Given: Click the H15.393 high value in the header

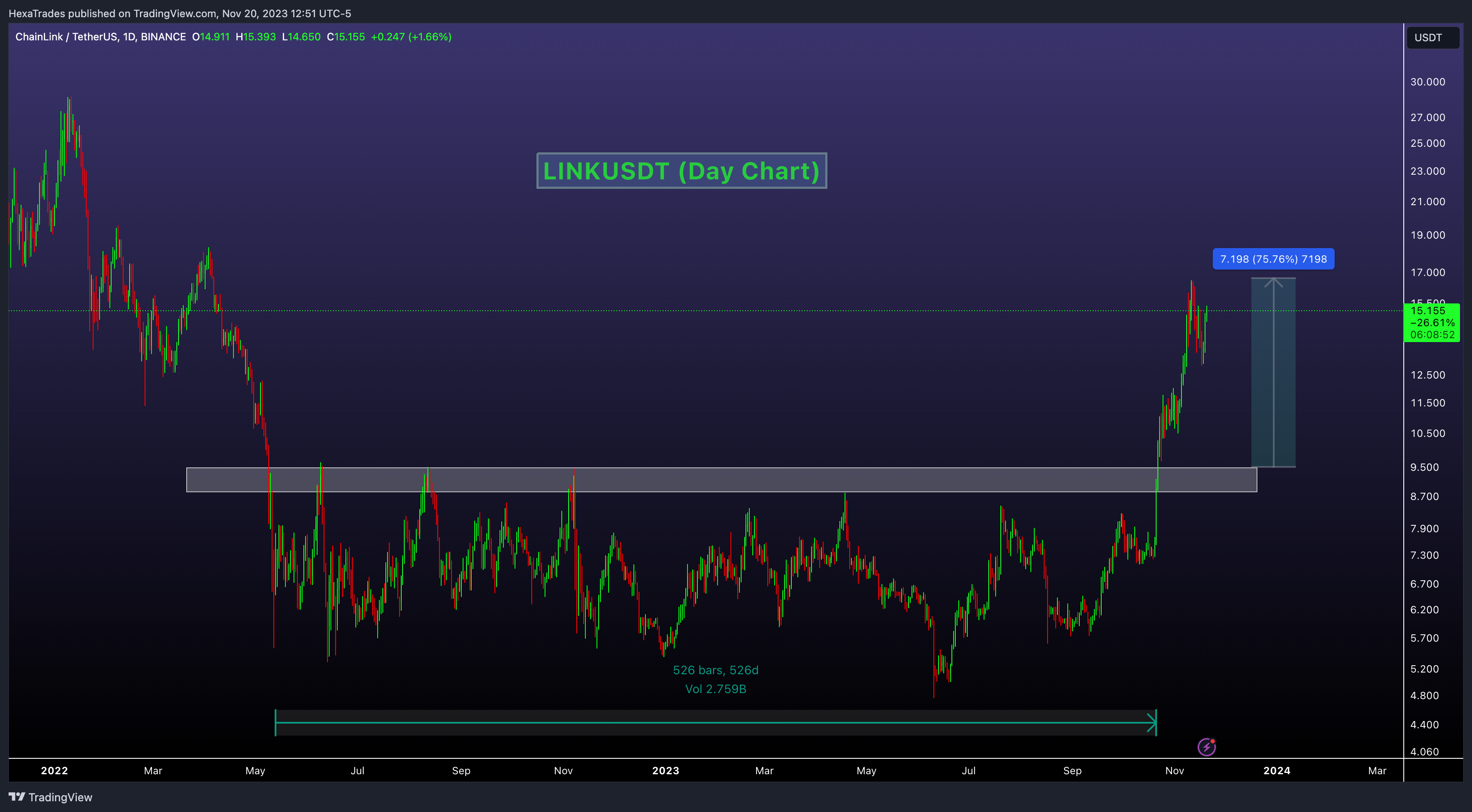Looking at the screenshot, I should point(255,36).
